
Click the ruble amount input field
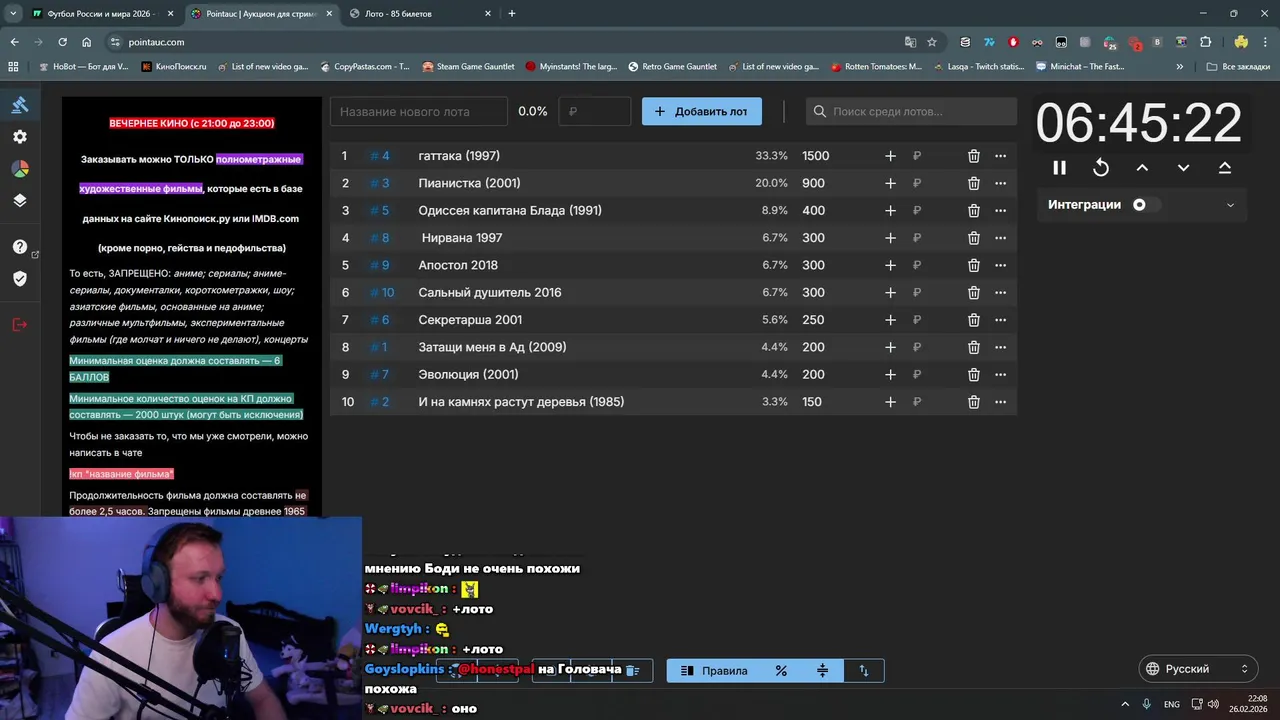pyautogui.click(x=595, y=111)
